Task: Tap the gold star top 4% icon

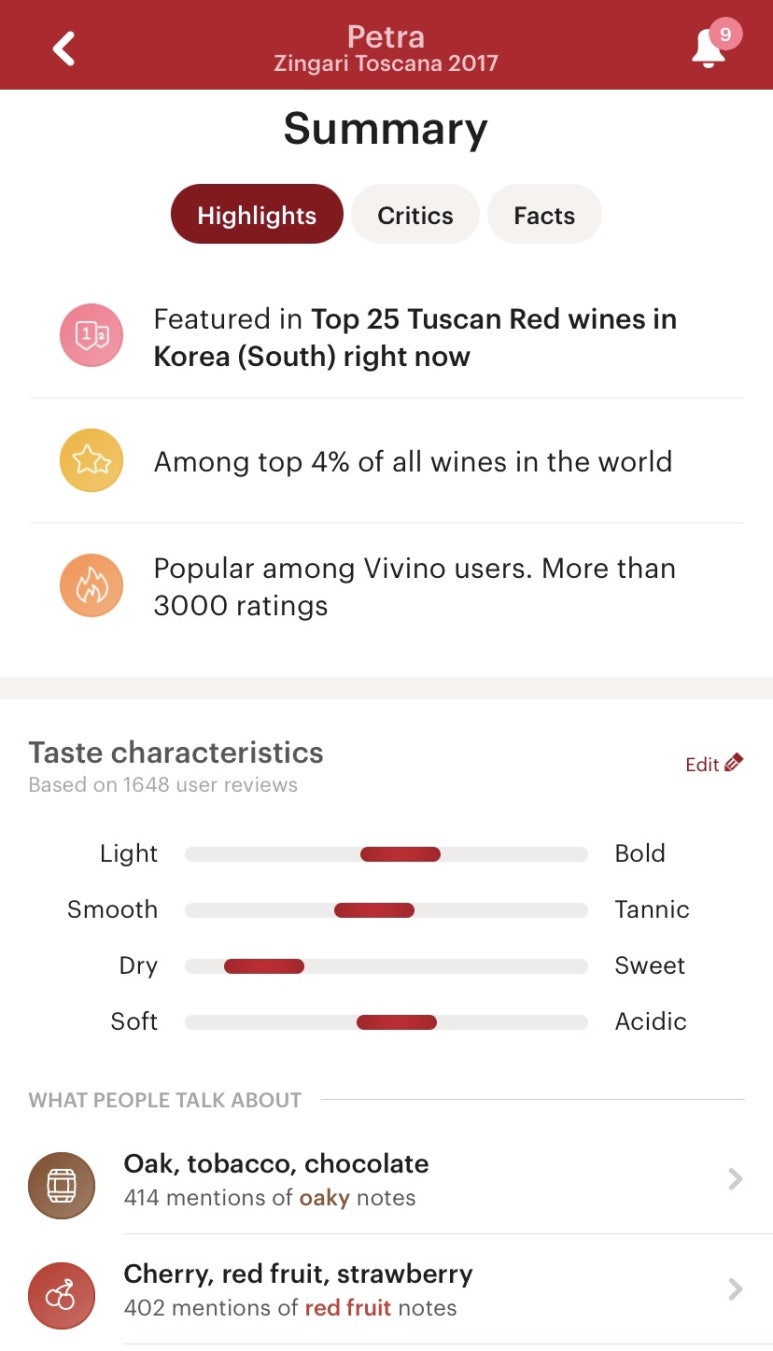Action: tap(91, 461)
